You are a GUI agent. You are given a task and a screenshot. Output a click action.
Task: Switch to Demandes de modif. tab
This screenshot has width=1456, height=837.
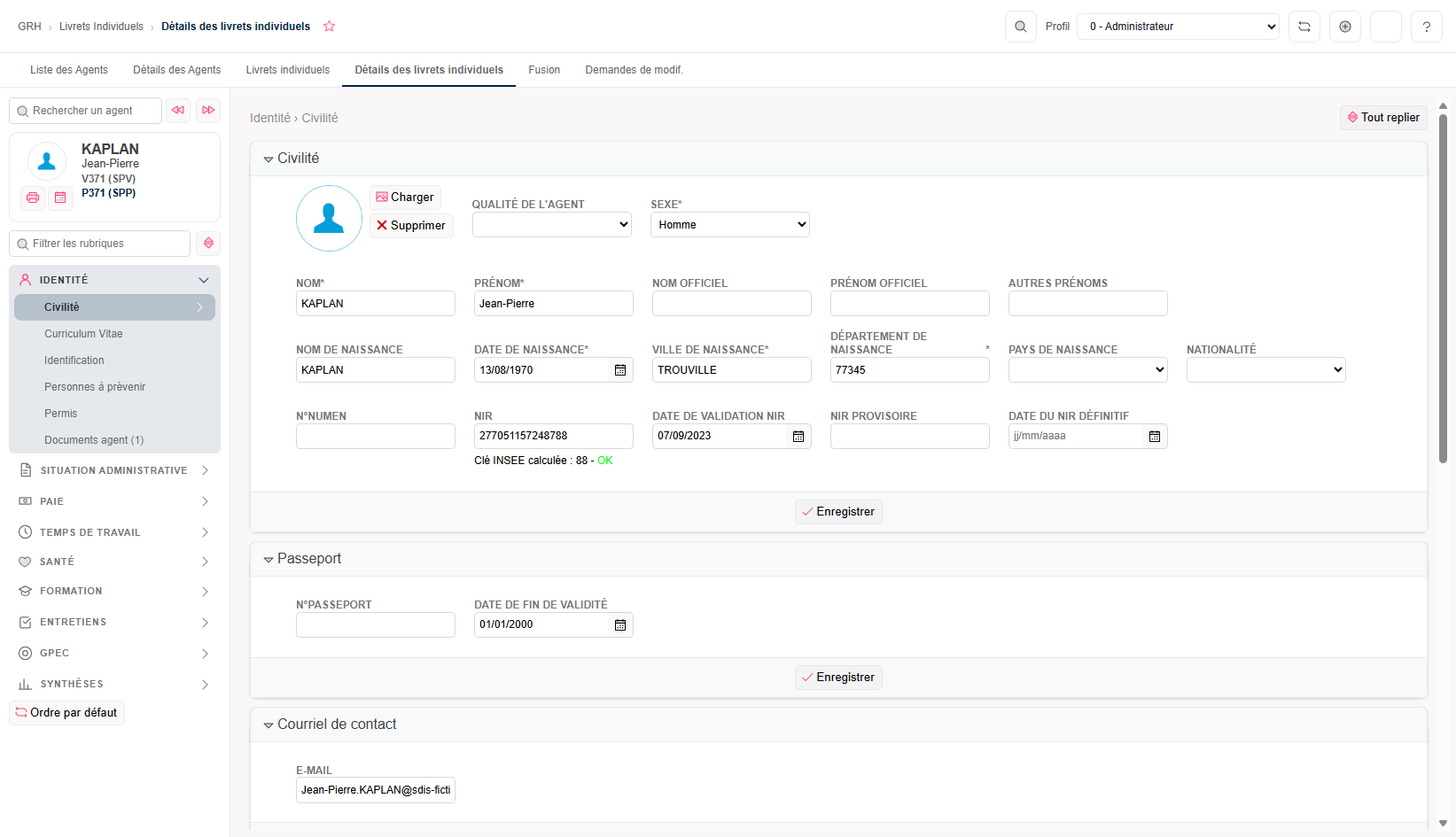[635, 70]
